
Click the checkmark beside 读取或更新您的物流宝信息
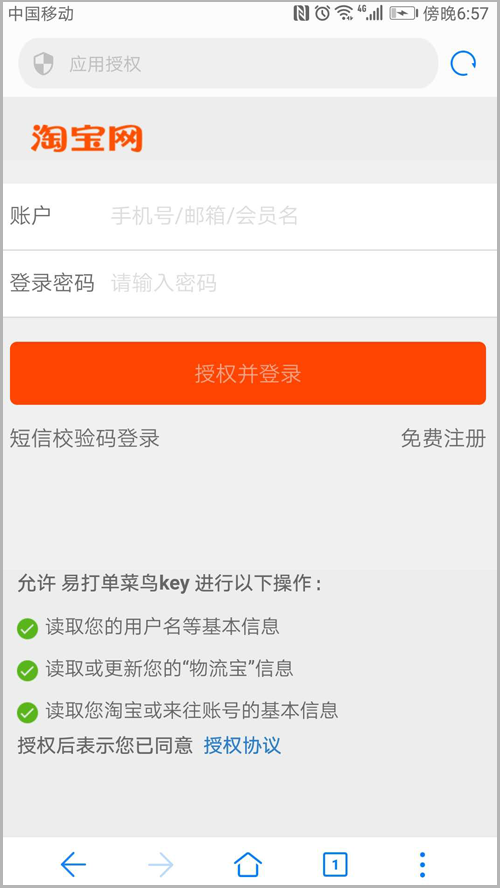27,671
